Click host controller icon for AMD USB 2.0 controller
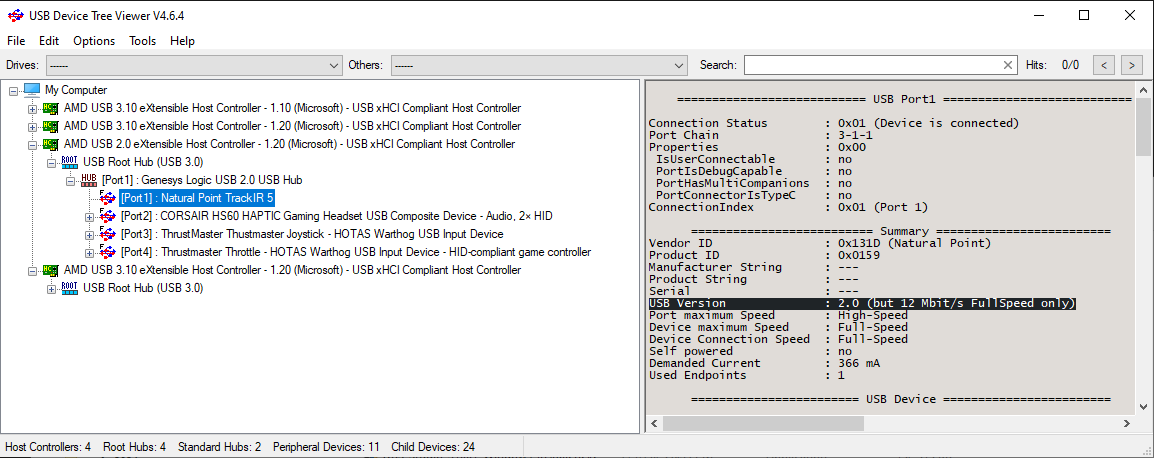This screenshot has width=1154, height=458. 51,144
